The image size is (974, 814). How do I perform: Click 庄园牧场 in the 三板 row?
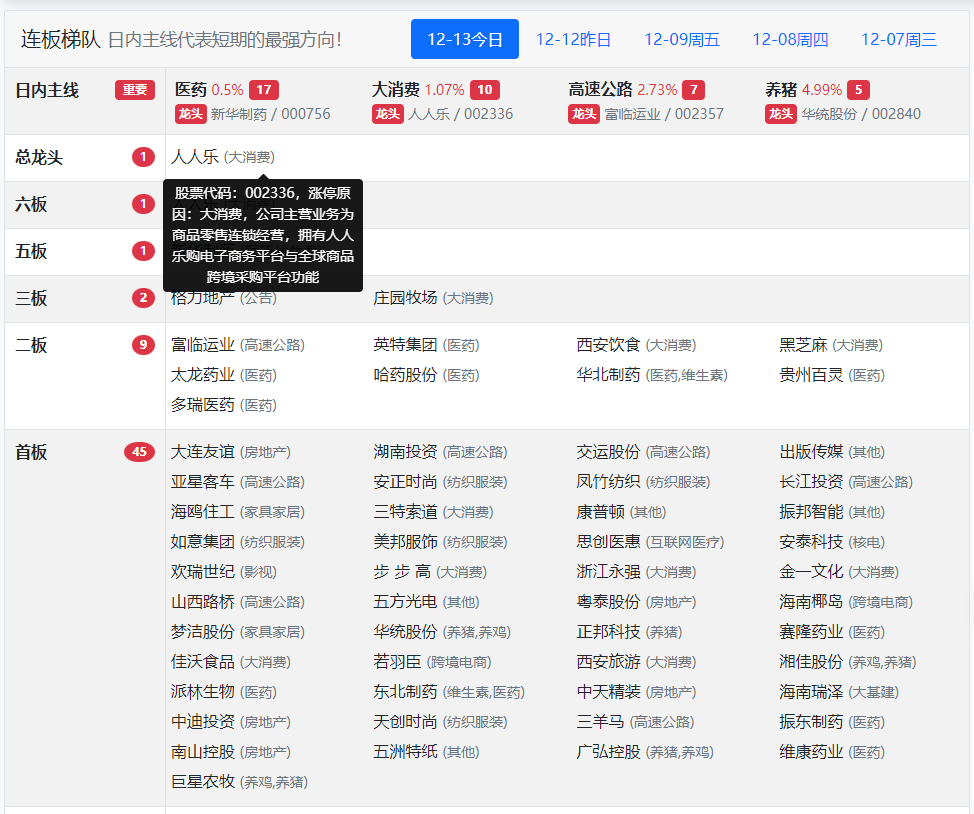tap(405, 298)
